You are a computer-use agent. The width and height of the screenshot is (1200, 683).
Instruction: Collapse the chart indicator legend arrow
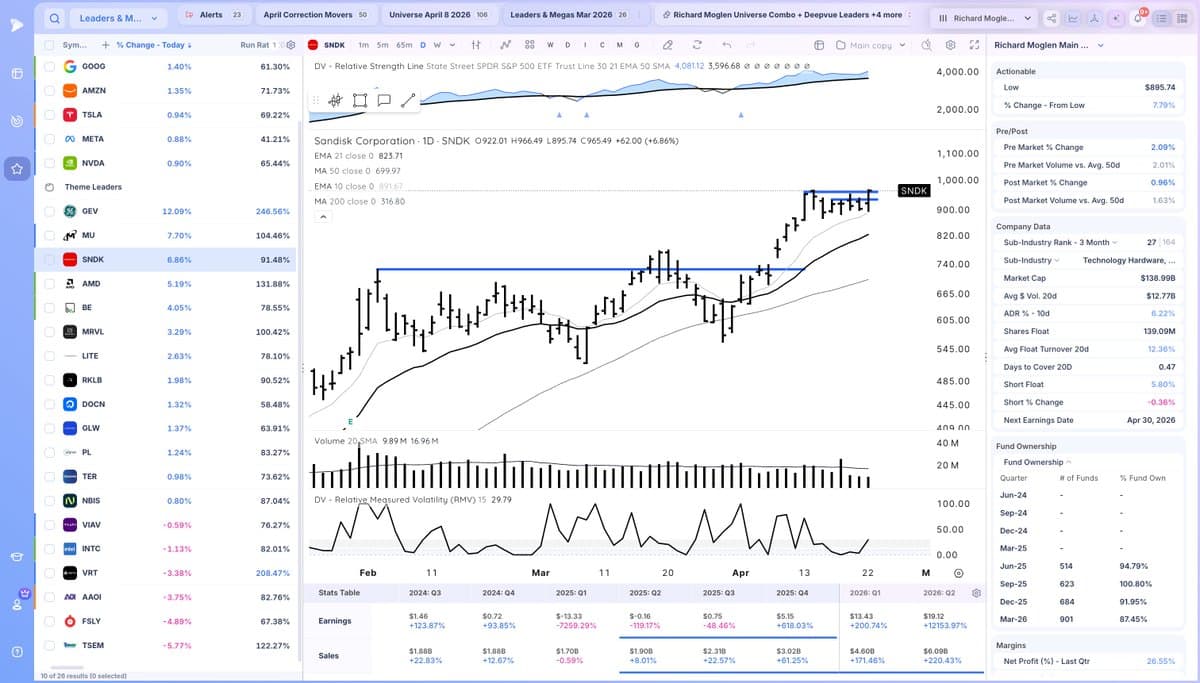[x=323, y=217]
